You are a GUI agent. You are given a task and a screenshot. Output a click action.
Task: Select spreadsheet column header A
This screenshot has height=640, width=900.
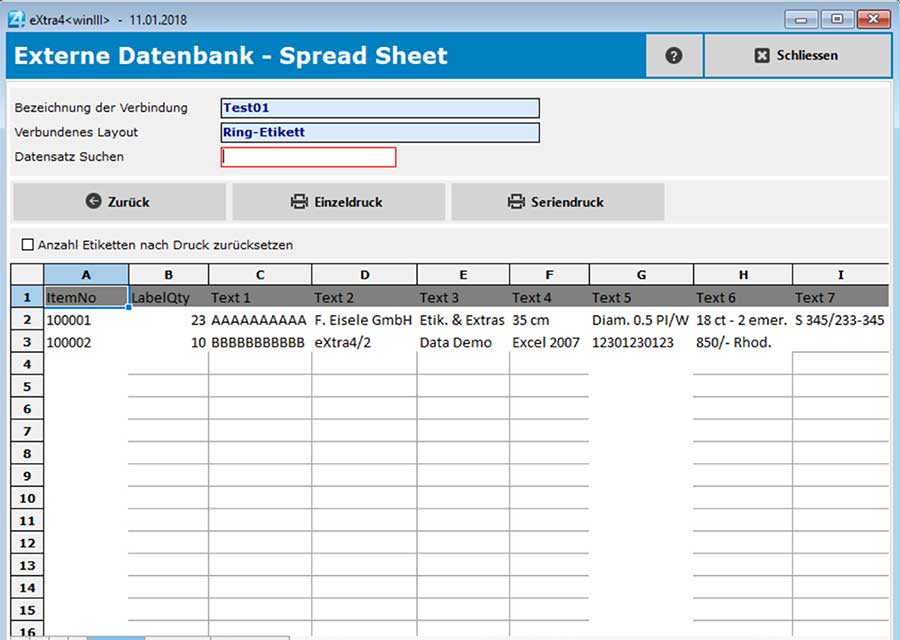[x=86, y=274]
